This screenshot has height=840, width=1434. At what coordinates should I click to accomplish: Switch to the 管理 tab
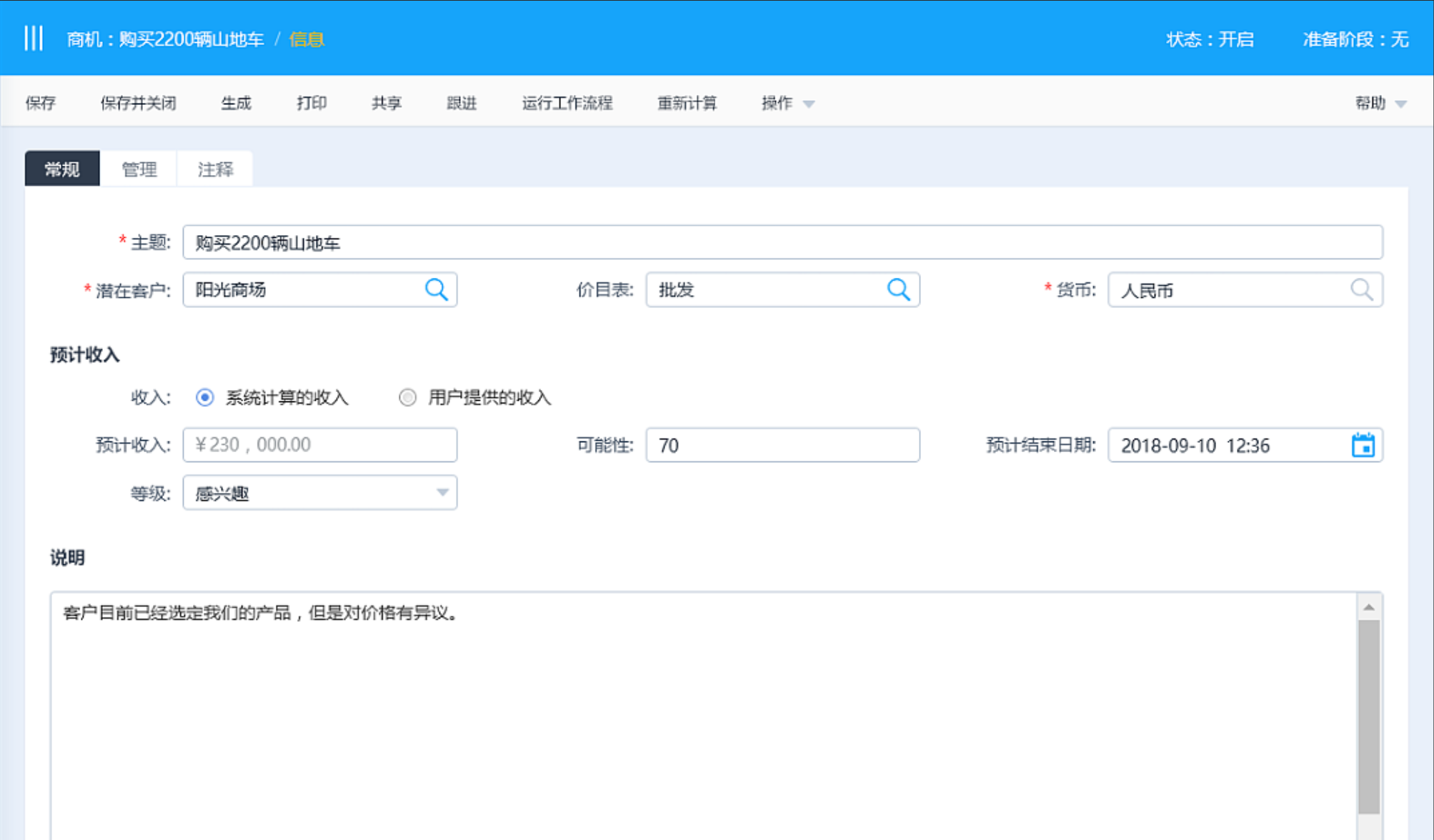click(x=139, y=169)
